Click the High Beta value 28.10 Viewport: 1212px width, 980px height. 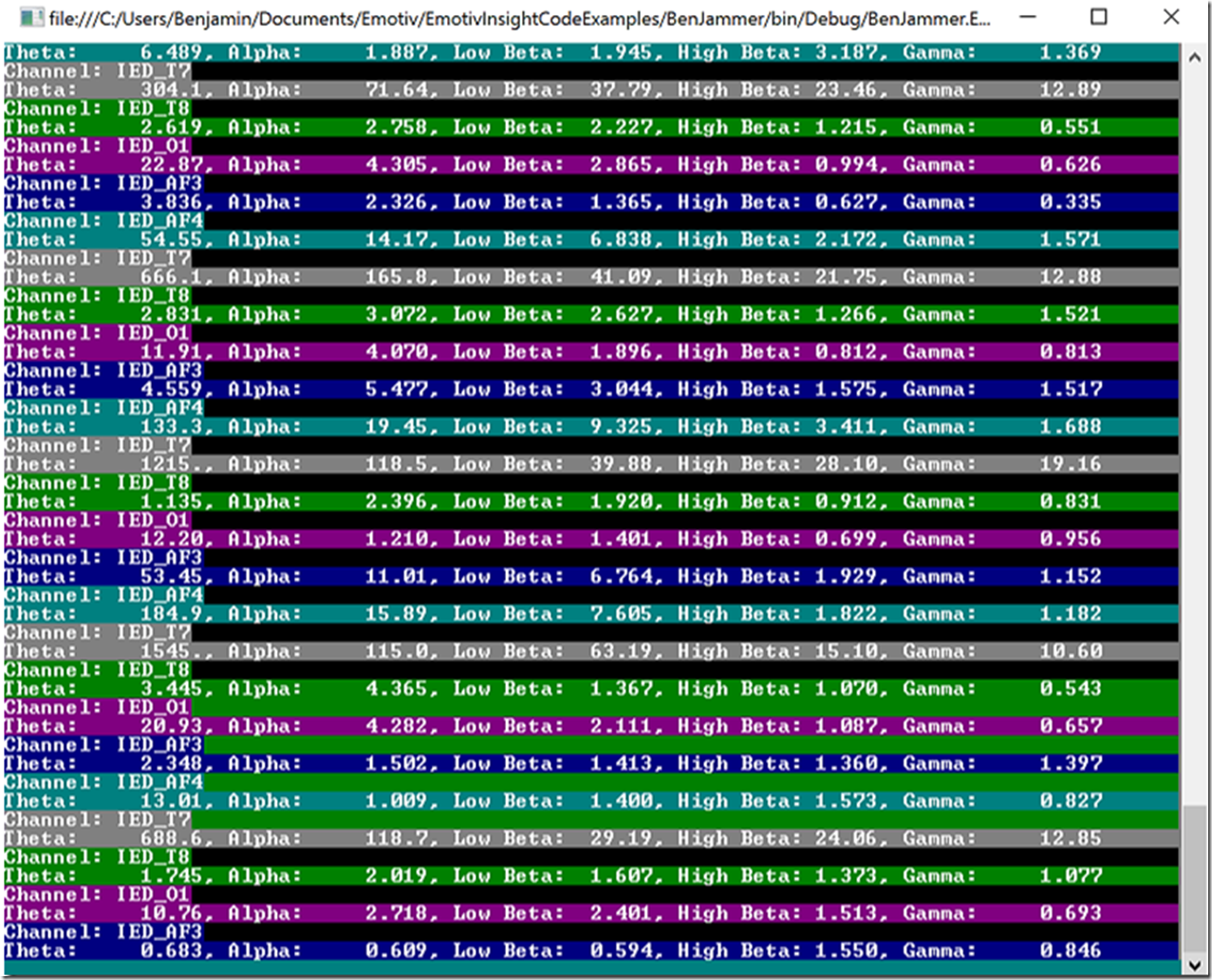(846, 465)
